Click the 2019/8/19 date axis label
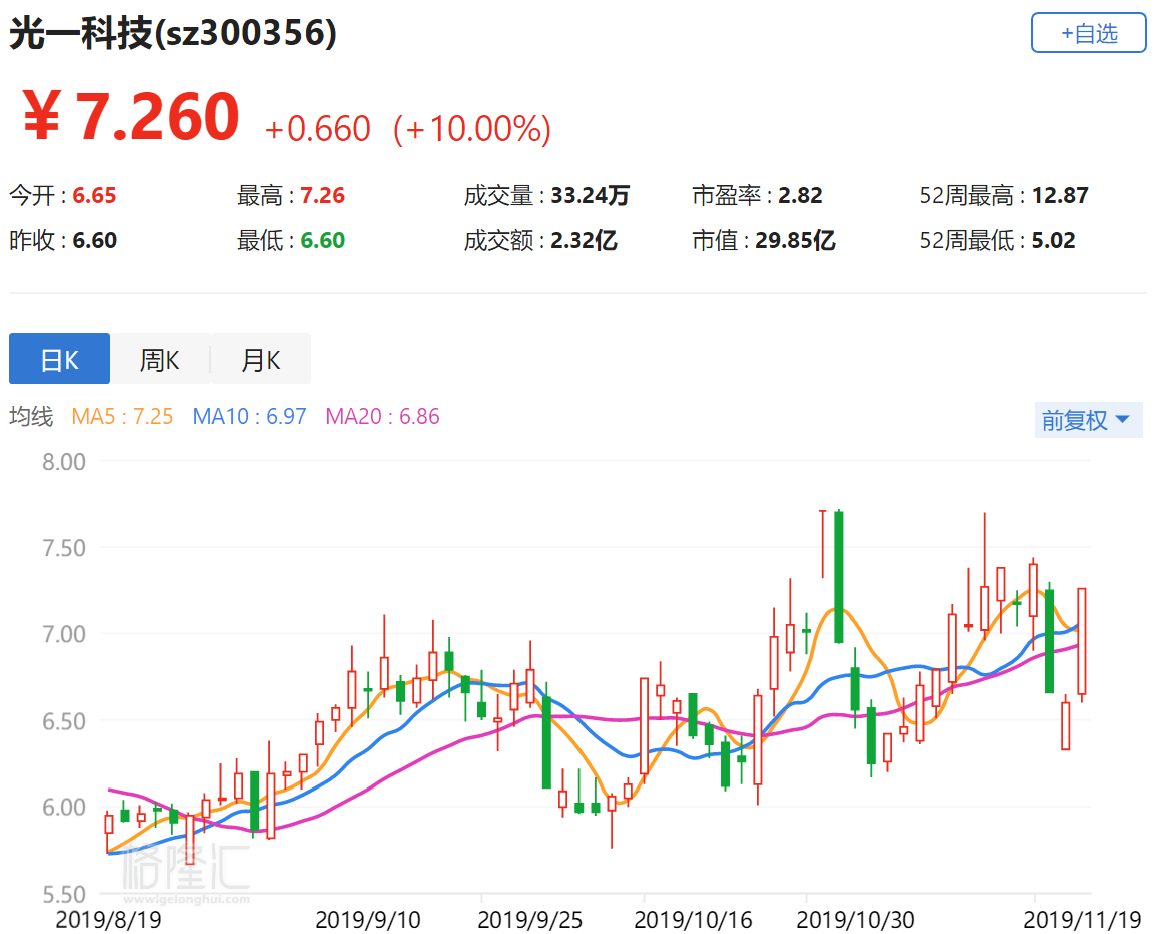Screen dimensions: 1162x934 click(109, 920)
